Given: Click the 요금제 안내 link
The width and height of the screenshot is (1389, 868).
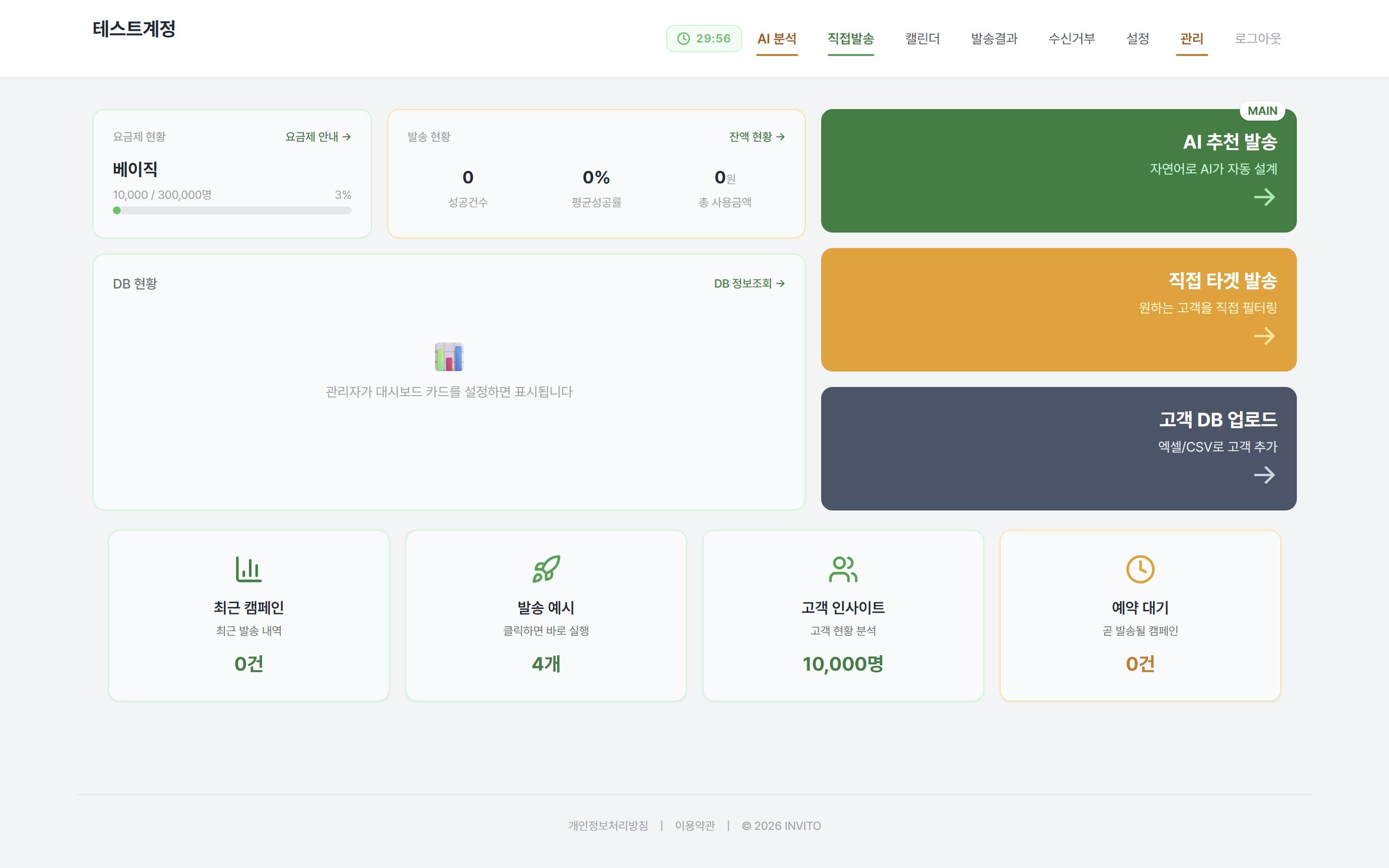Looking at the screenshot, I should point(318,137).
